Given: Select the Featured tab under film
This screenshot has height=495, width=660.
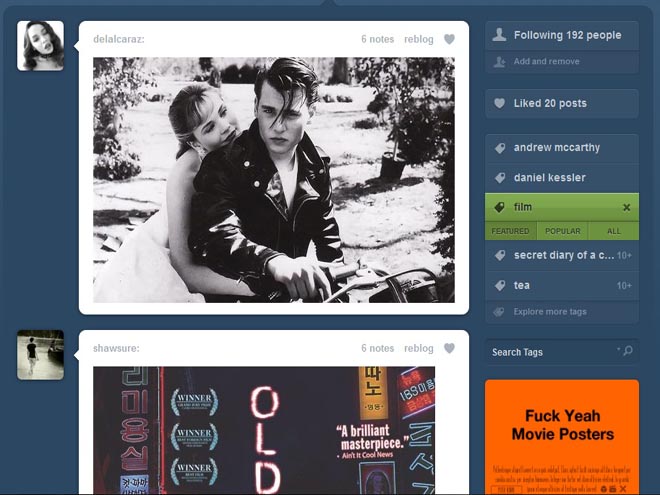Looking at the screenshot, I should pos(510,231).
